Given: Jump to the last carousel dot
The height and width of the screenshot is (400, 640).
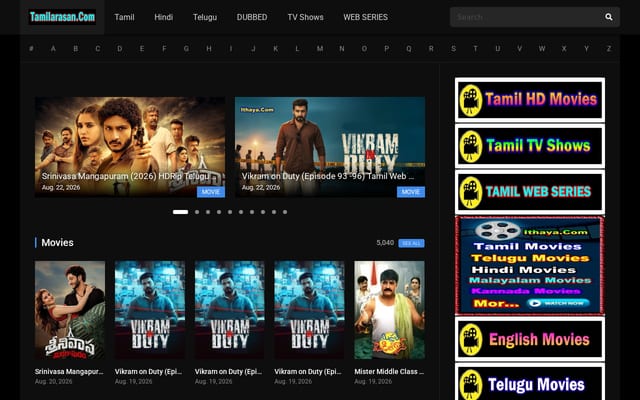Looking at the screenshot, I should 285,212.
